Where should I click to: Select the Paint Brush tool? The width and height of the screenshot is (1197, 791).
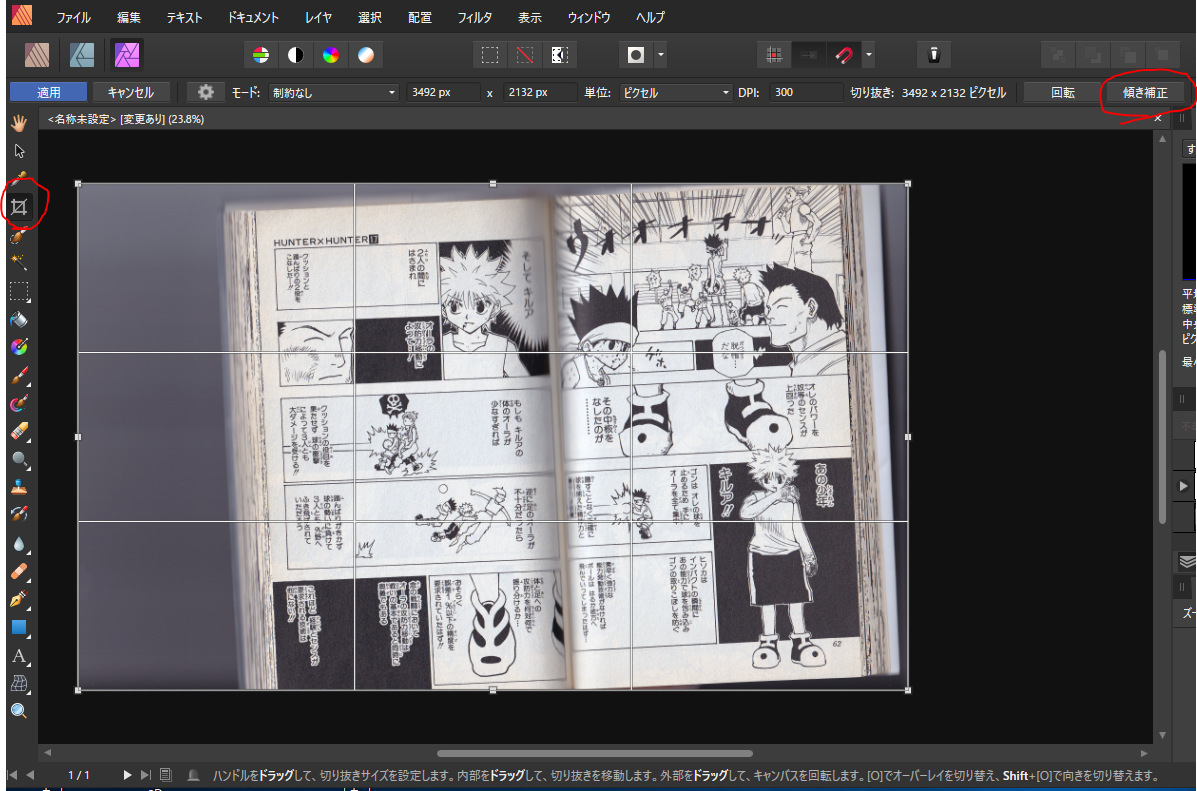19,376
